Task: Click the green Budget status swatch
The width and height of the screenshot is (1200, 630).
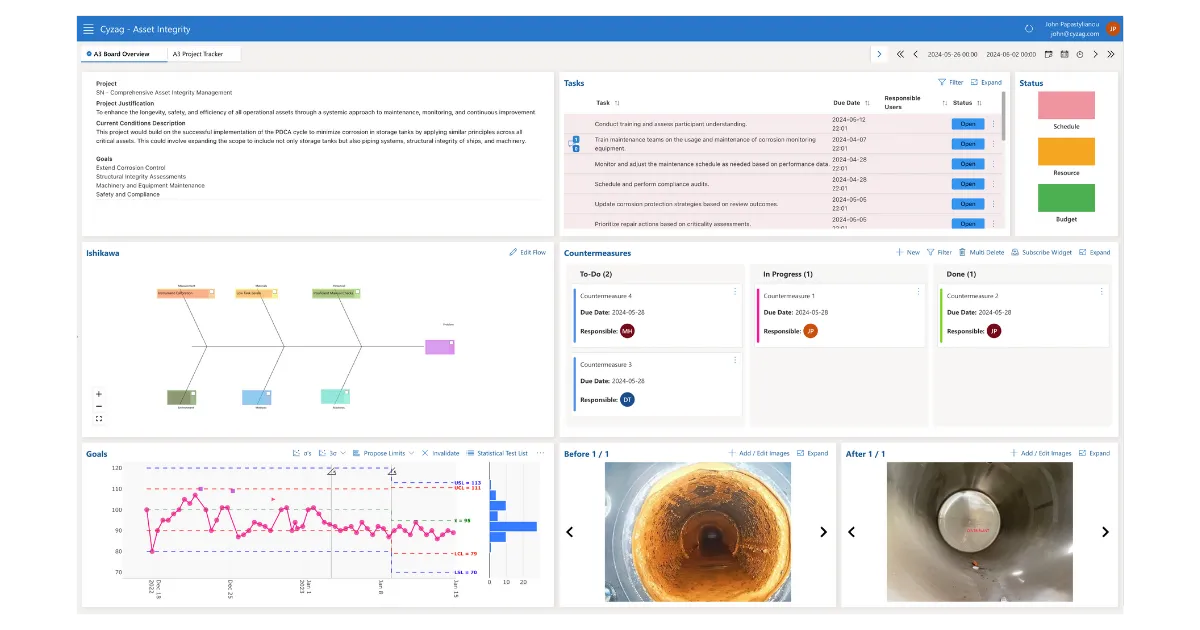Action: (1066, 197)
